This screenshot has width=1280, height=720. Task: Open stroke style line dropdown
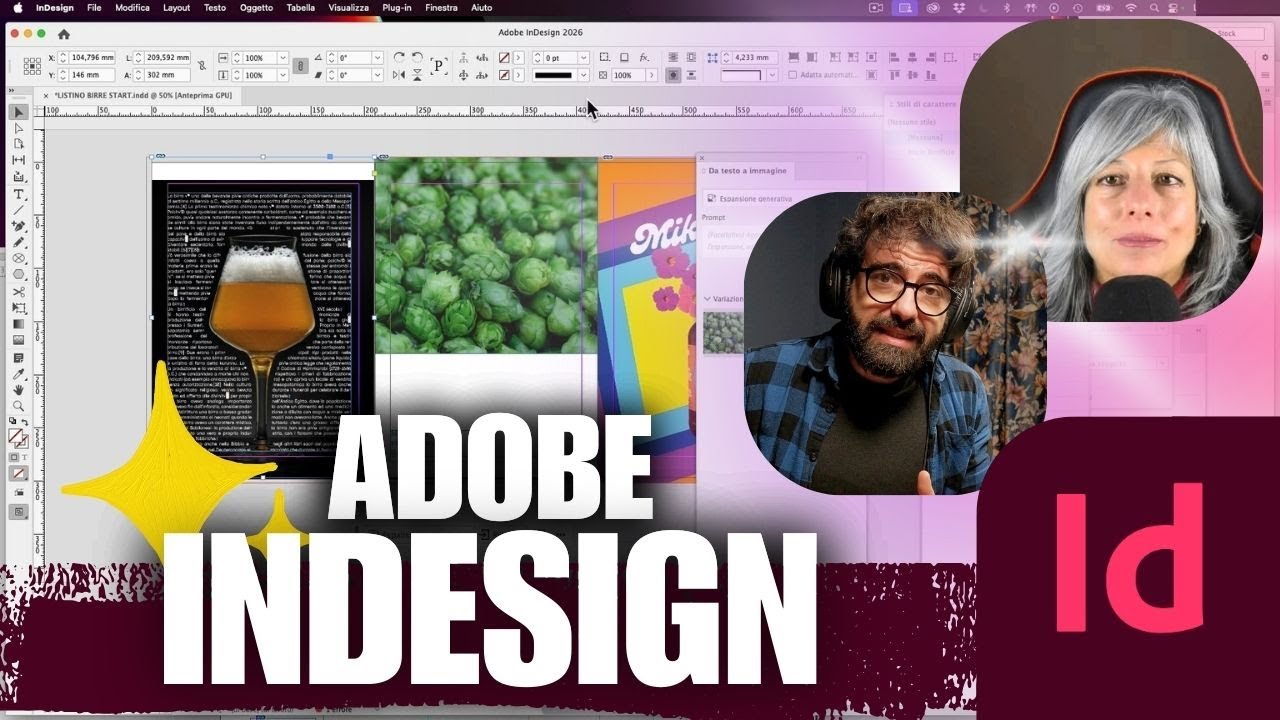583,75
